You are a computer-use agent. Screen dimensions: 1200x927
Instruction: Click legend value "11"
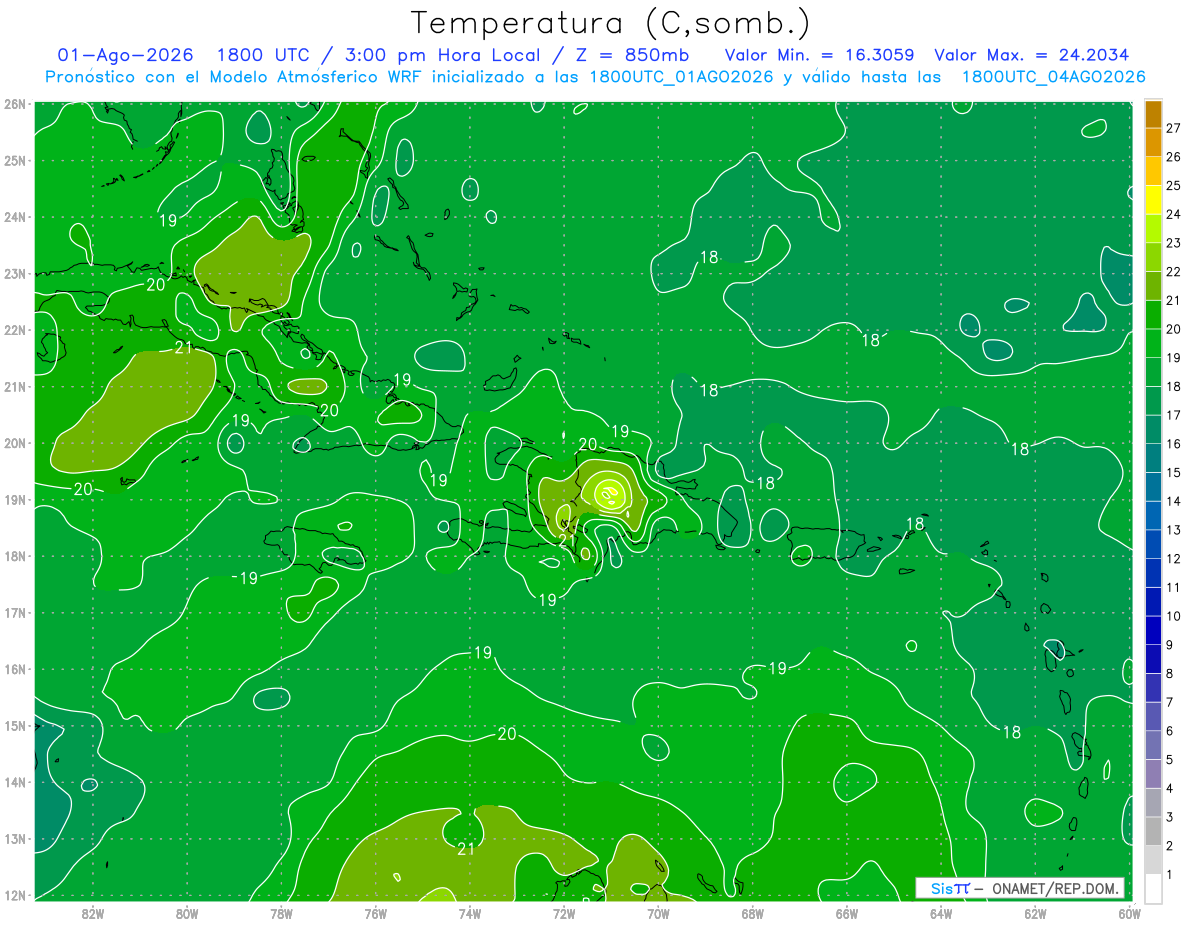point(1173,587)
